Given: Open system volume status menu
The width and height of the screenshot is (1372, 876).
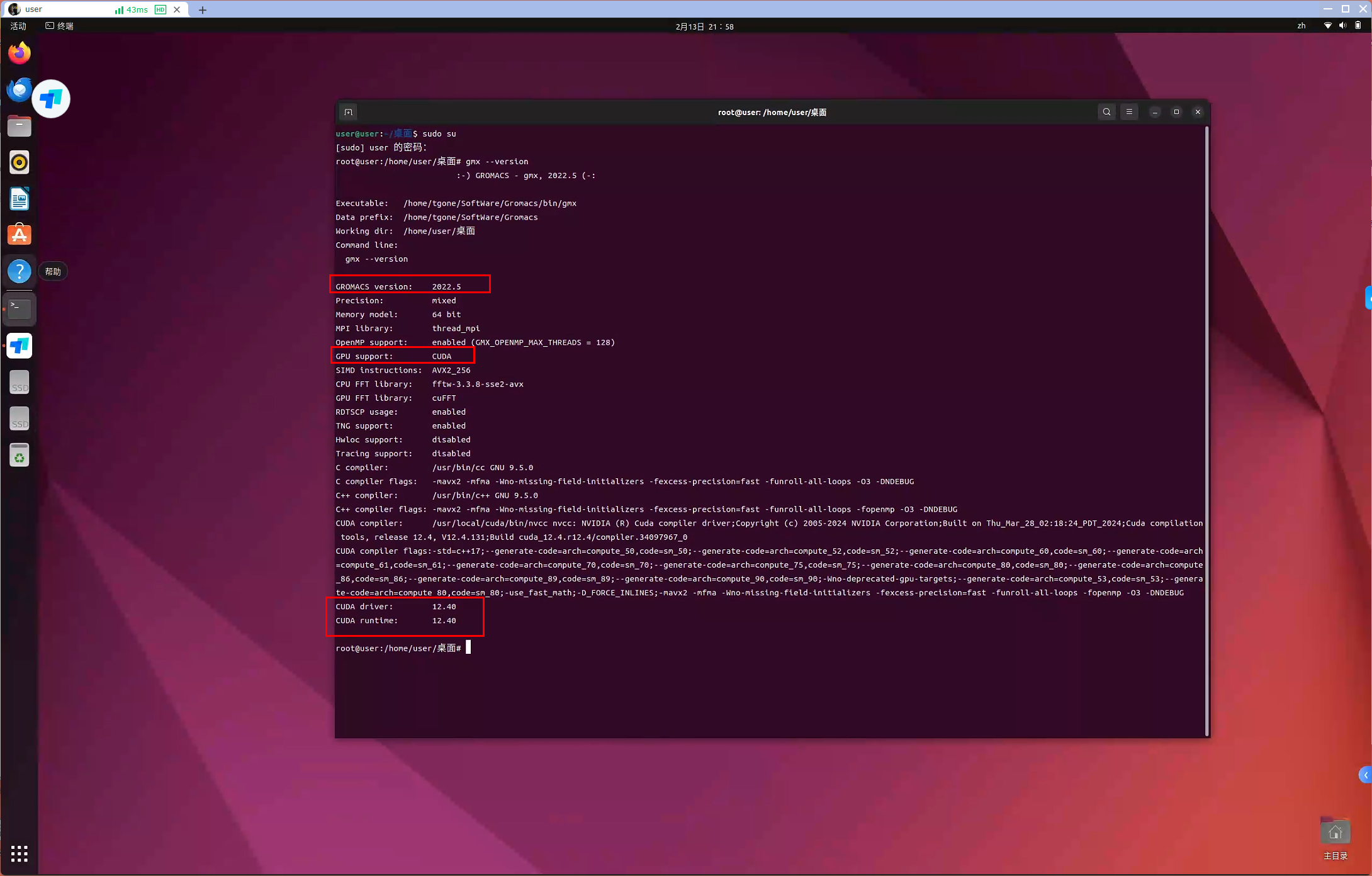Looking at the screenshot, I should point(1342,26).
